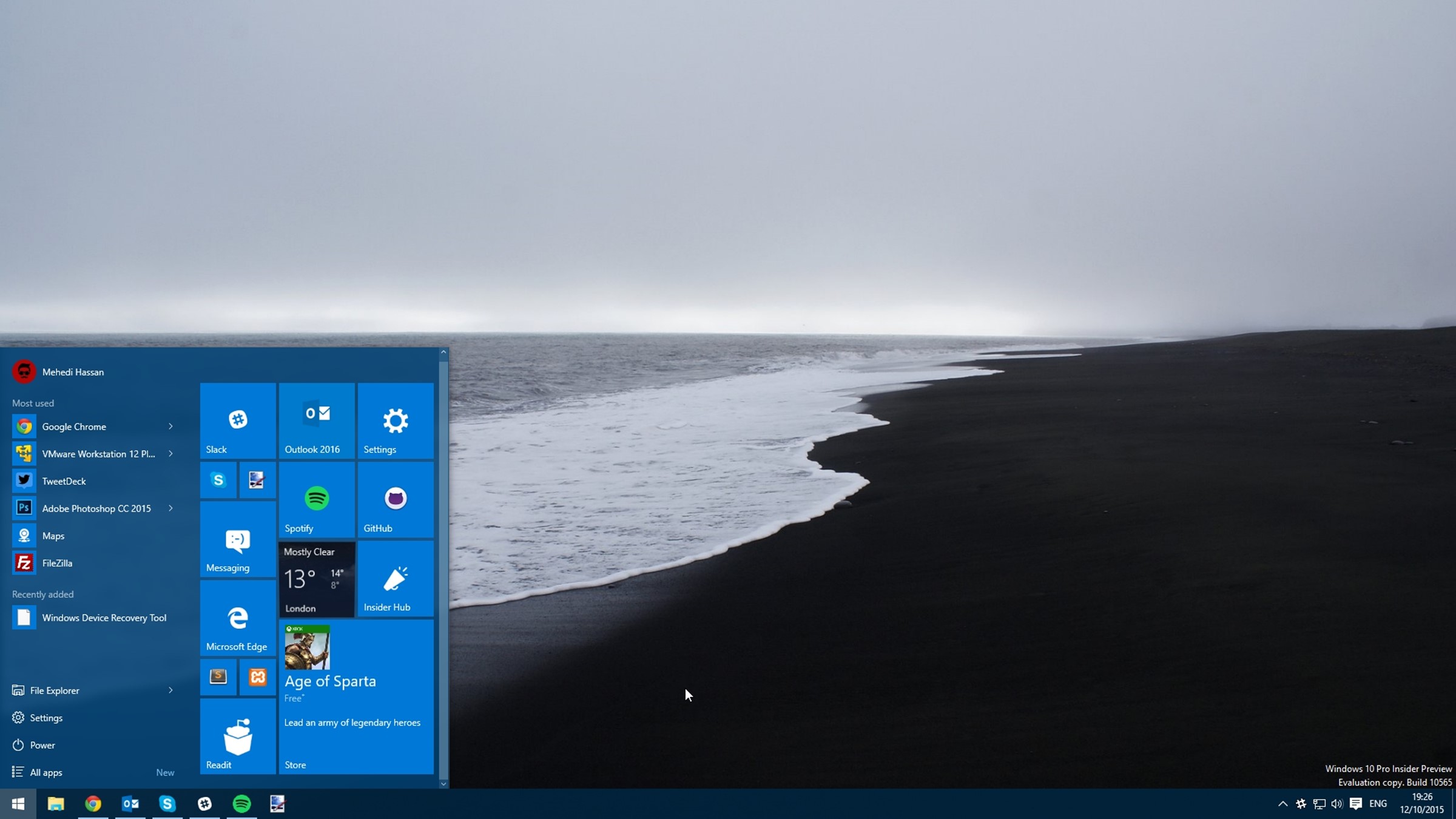Expand Adobe Photoshop CC 2015 submenu

tap(170, 508)
